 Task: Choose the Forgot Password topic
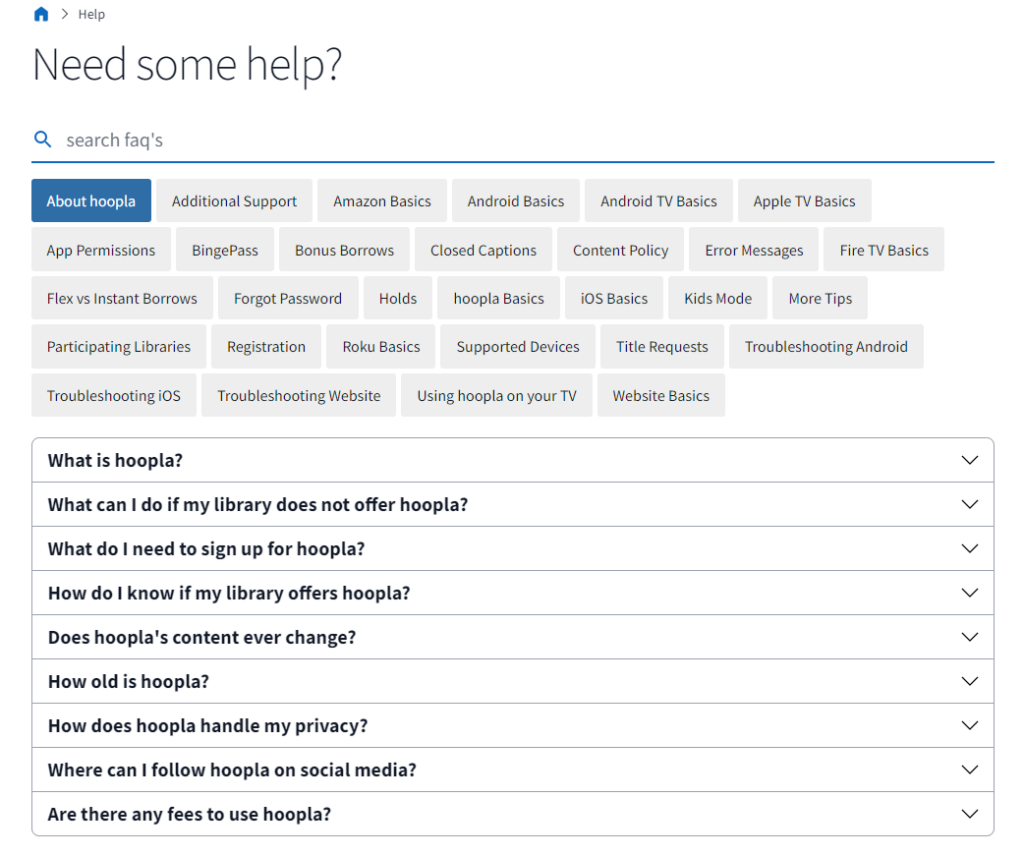288,298
